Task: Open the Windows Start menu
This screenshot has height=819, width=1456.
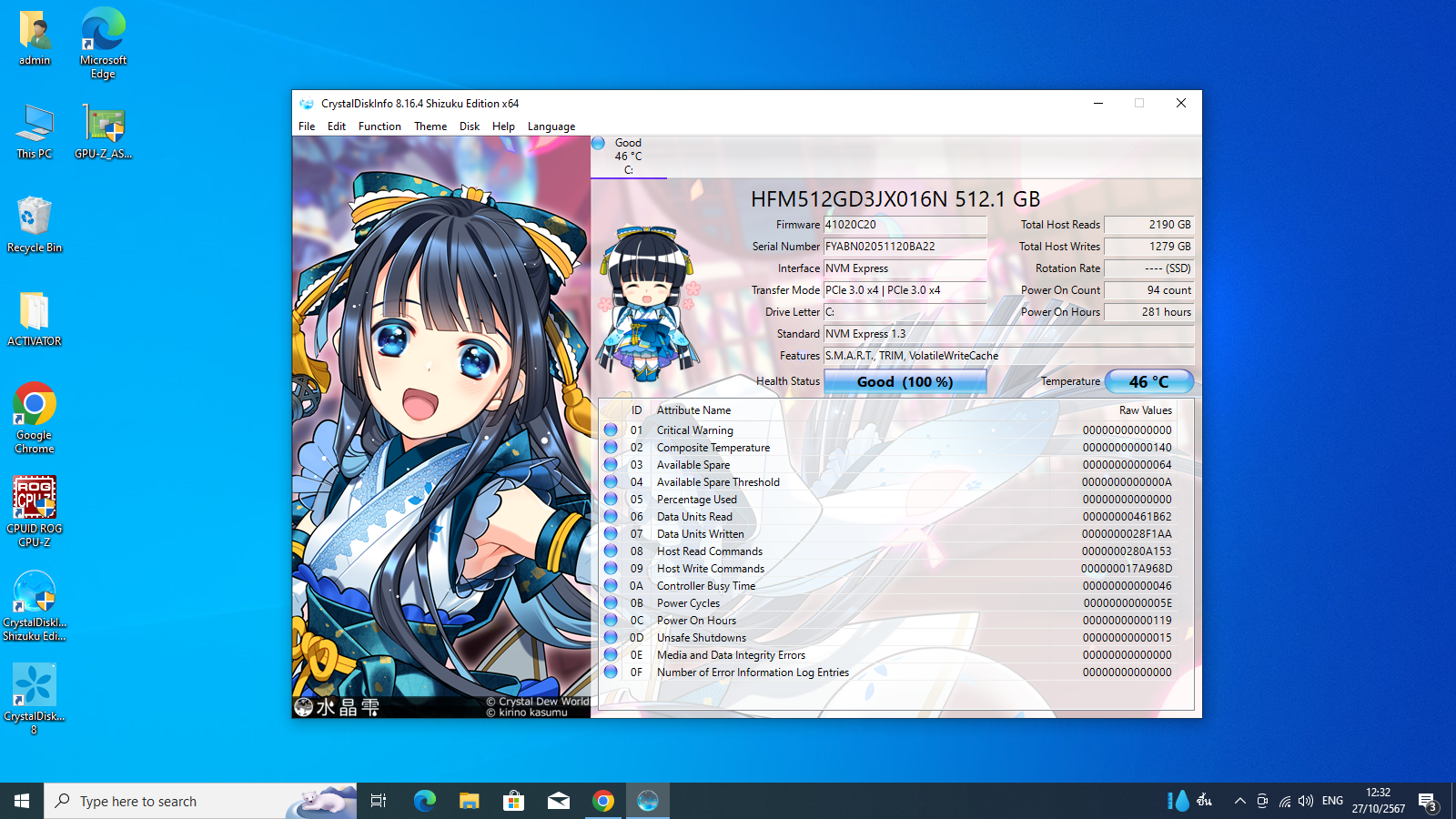Action: coord(22,801)
